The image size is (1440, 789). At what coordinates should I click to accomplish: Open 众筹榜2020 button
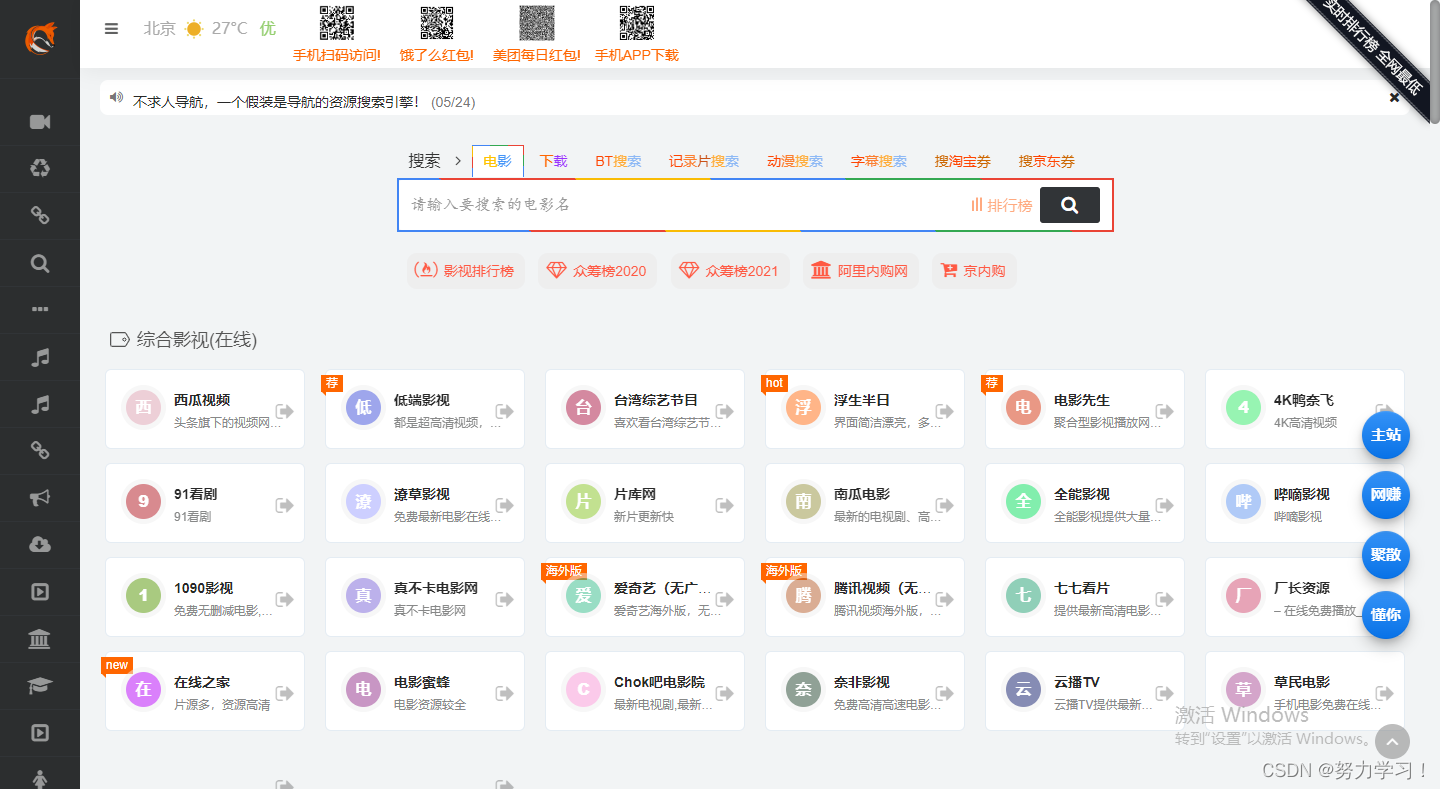[598, 271]
